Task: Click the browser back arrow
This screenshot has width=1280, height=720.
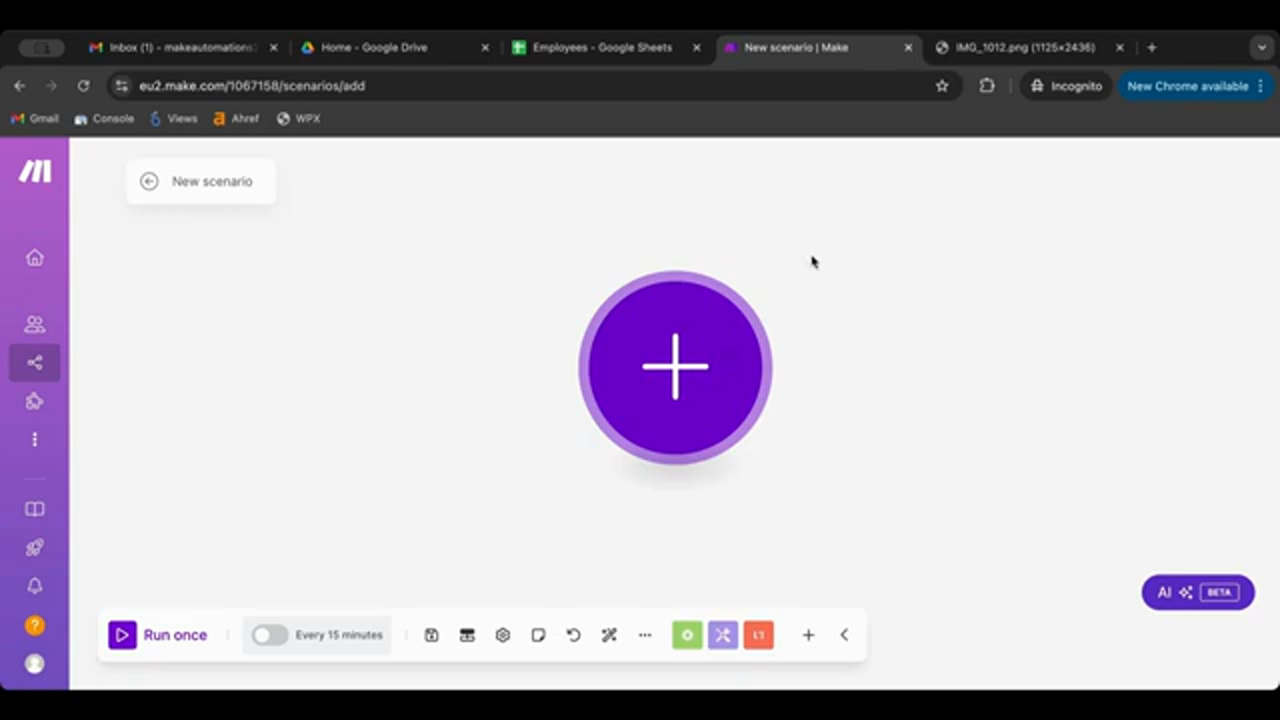Action: click(x=20, y=86)
